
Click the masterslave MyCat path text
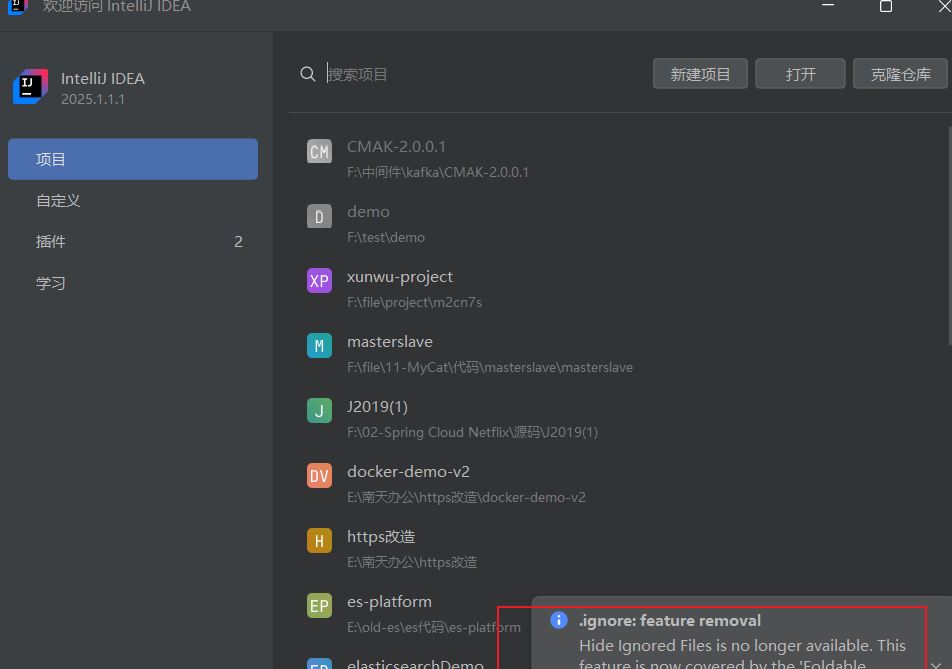490,367
